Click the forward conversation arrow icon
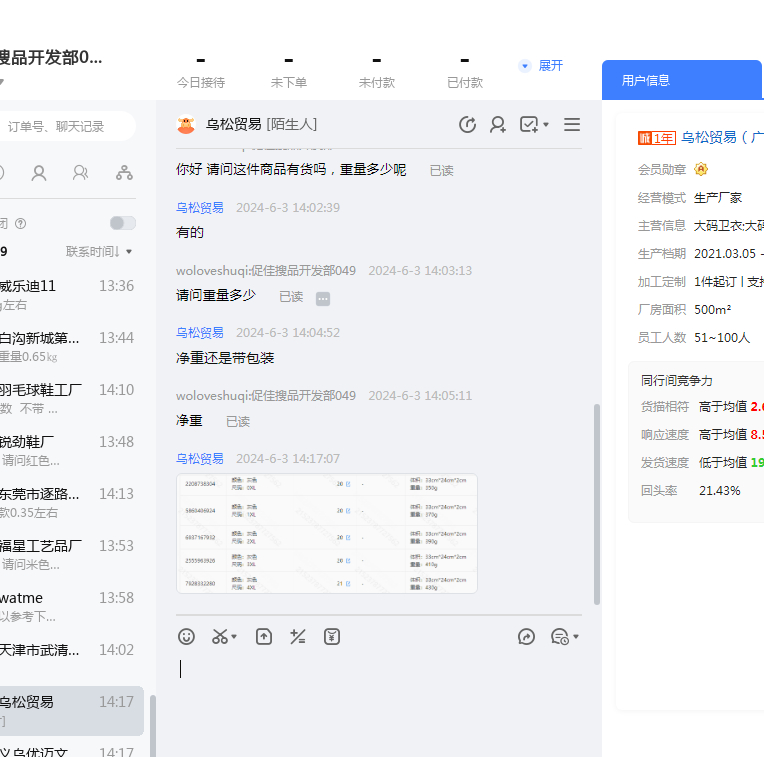764x757 pixels. pyautogui.click(x=527, y=636)
